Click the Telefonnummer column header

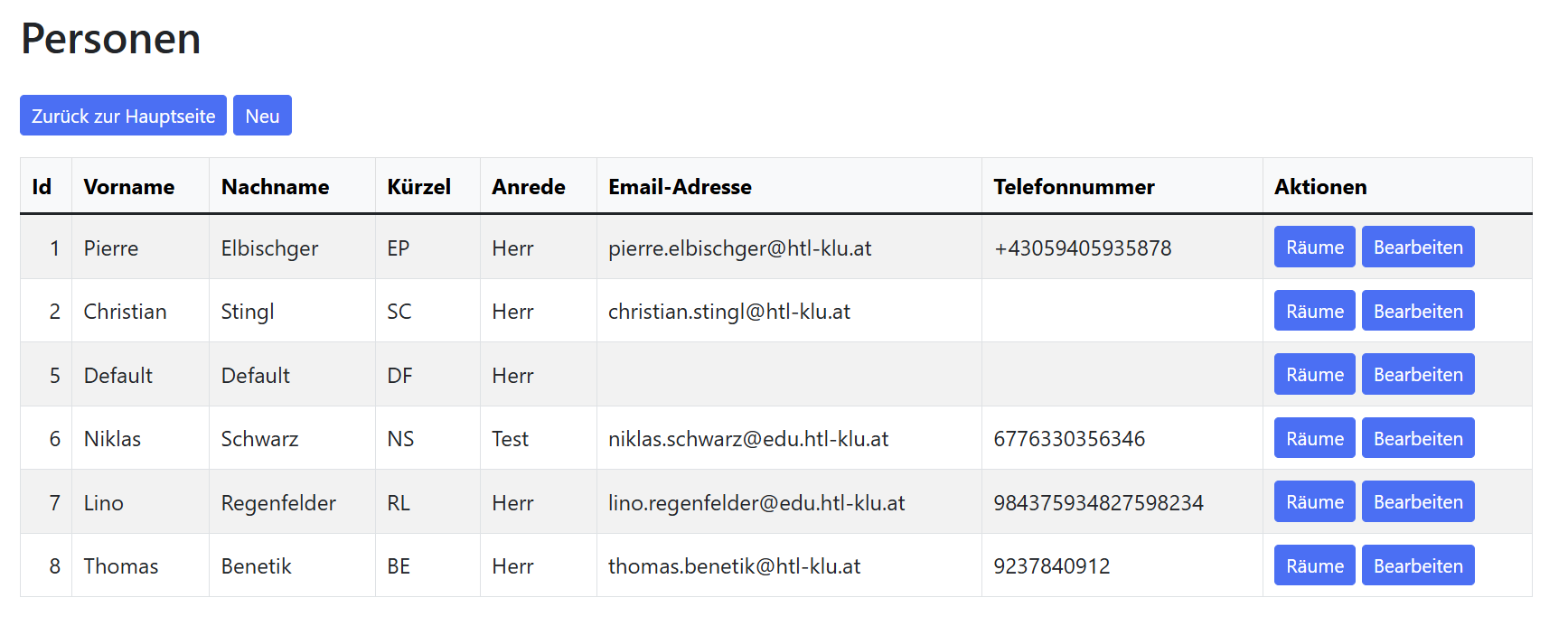coord(1074,187)
